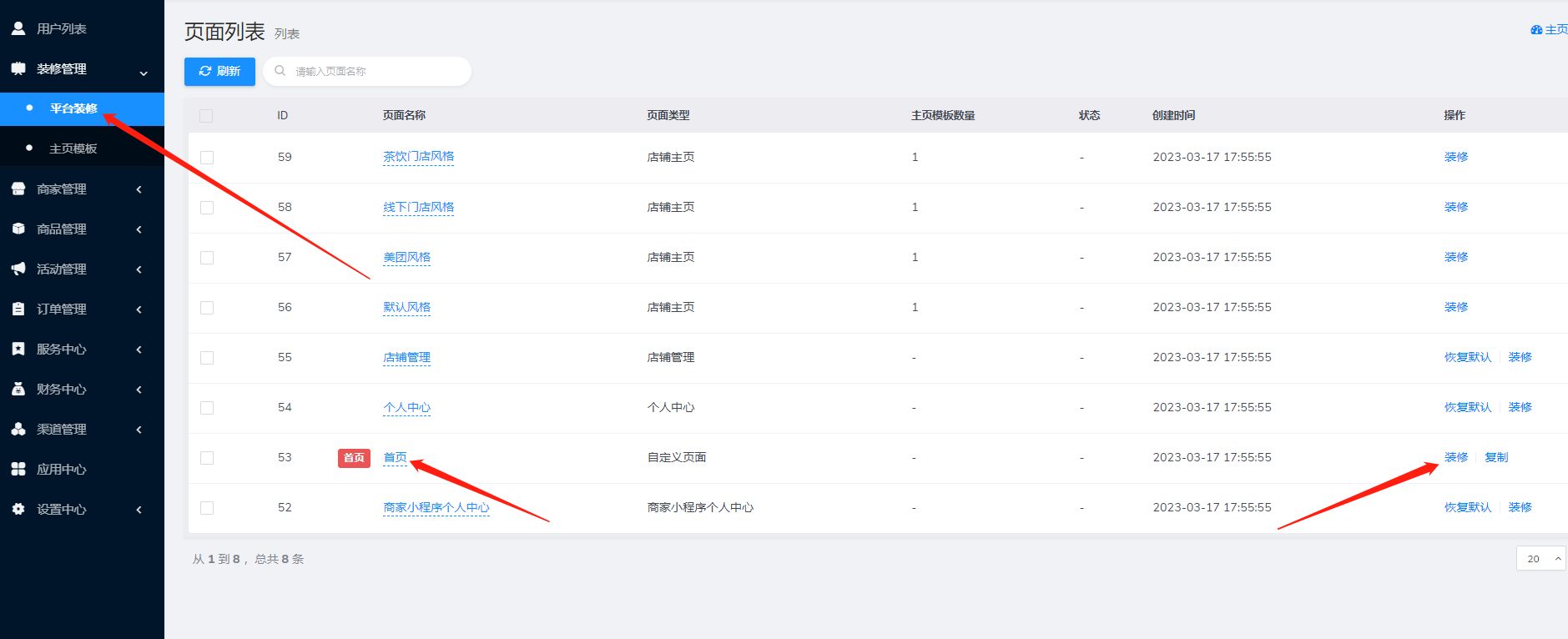Viewport: 1568px width, 639px height.
Task: Click 恢复默认 for the 店铺管理 row
Action: pos(1468,357)
